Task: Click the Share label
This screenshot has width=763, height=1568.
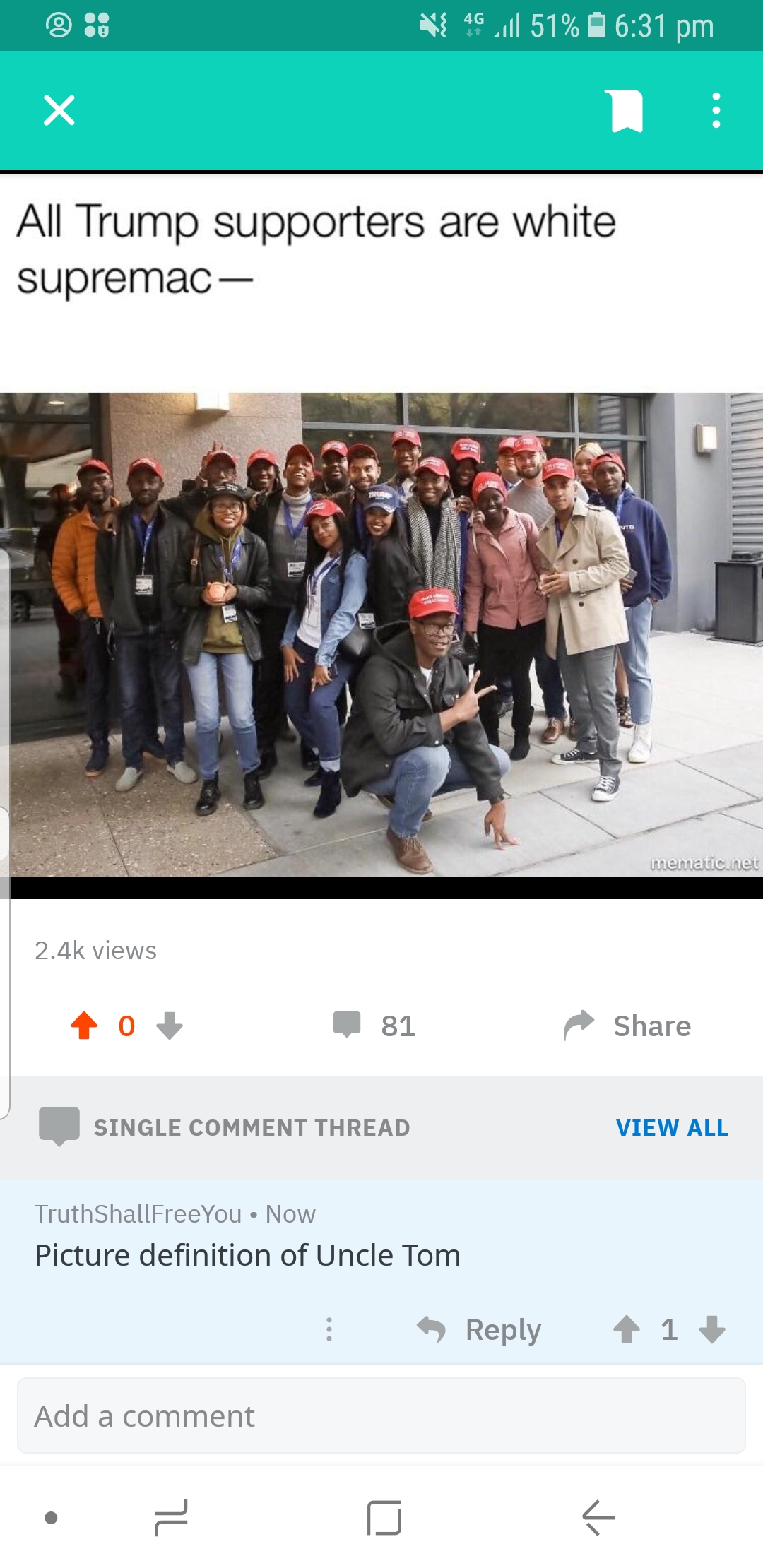Action: 652,1026
